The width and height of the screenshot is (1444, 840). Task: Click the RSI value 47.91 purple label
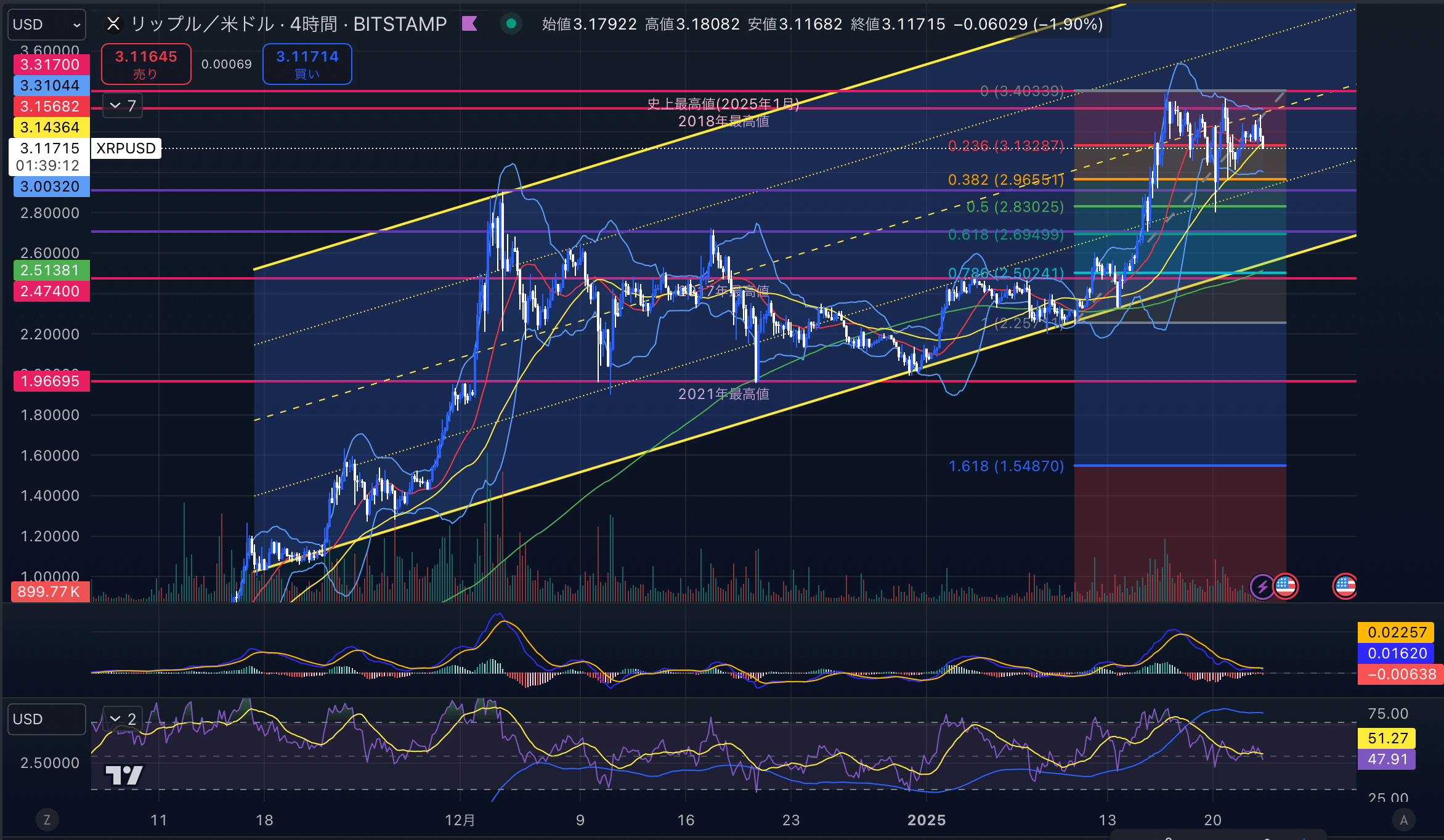coord(1387,759)
